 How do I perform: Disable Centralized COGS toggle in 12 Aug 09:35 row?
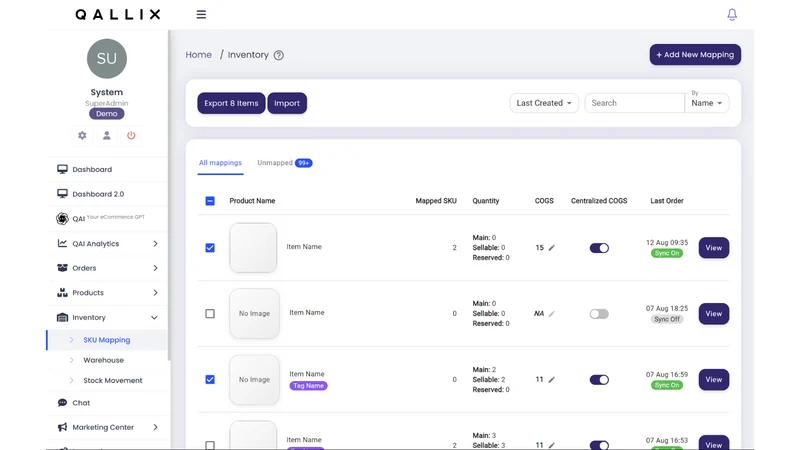[599, 248]
